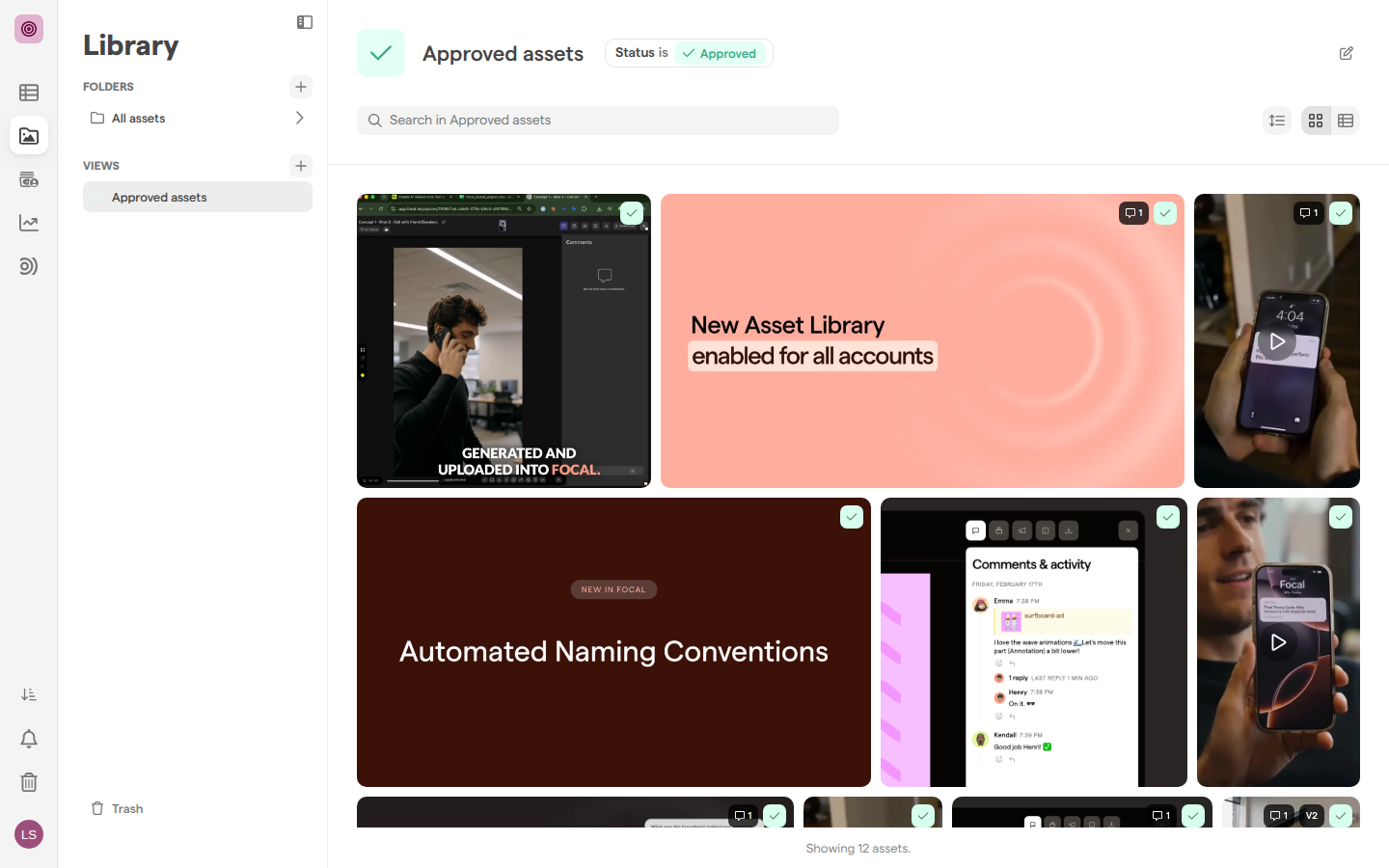Open the trash bin icon in rail
This screenshot has height=868, width=1389.
[x=29, y=782]
